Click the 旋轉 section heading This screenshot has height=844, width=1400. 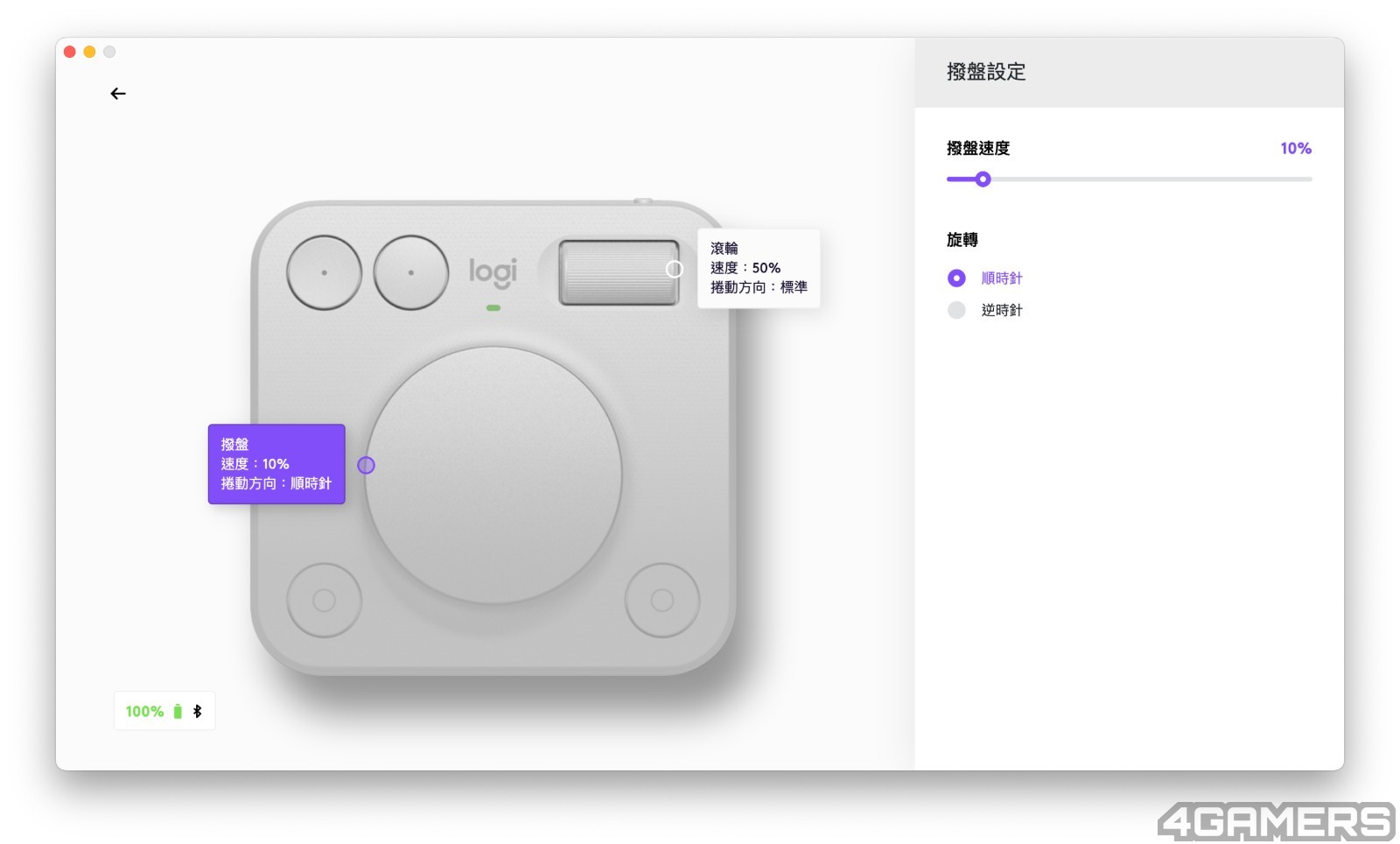click(x=962, y=240)
